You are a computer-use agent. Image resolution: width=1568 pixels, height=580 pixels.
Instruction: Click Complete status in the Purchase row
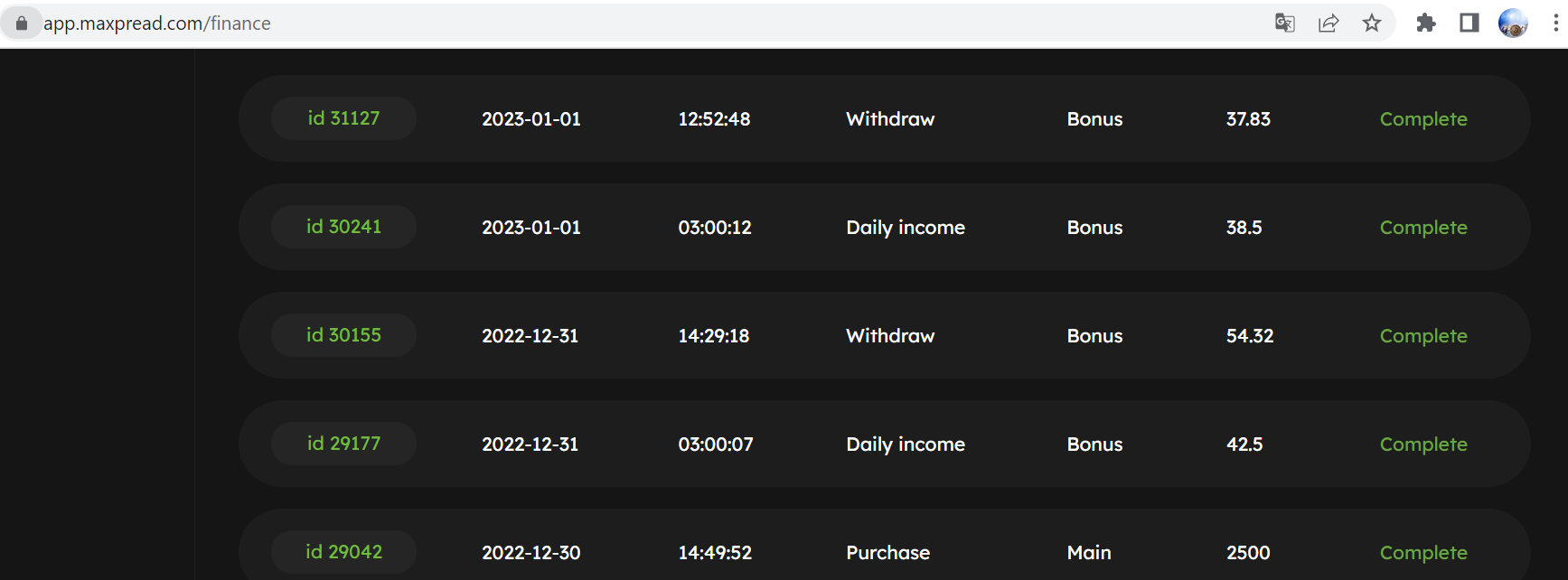tap(1423, 553)
